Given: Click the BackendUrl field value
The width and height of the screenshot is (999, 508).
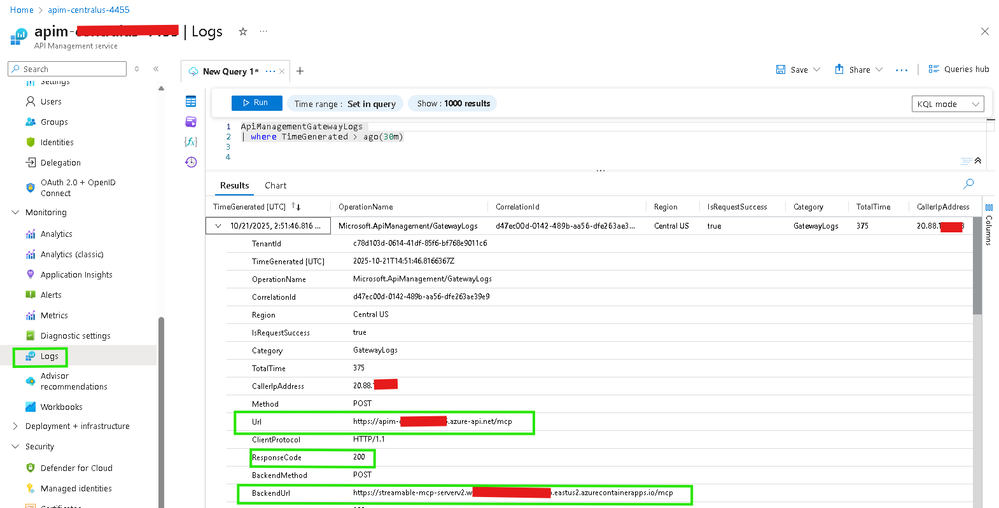Looking at the screenshot, I should click(513, 493).
